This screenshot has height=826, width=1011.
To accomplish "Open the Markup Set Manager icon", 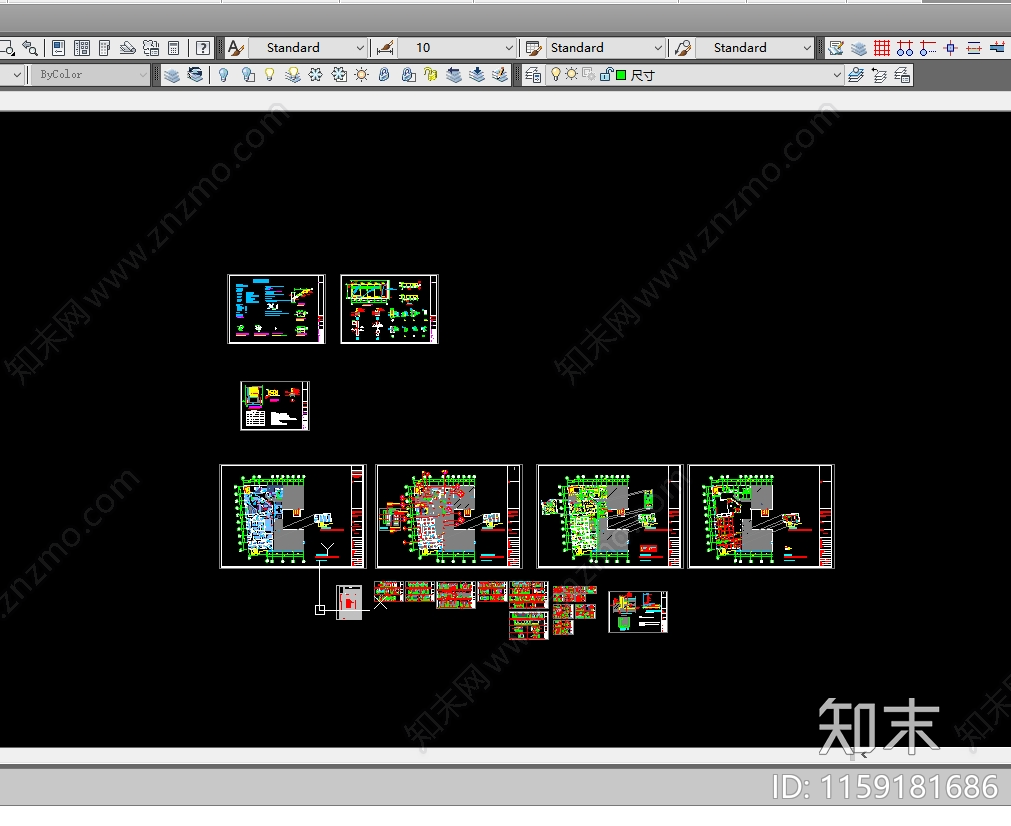I will (x=151, y=48).
